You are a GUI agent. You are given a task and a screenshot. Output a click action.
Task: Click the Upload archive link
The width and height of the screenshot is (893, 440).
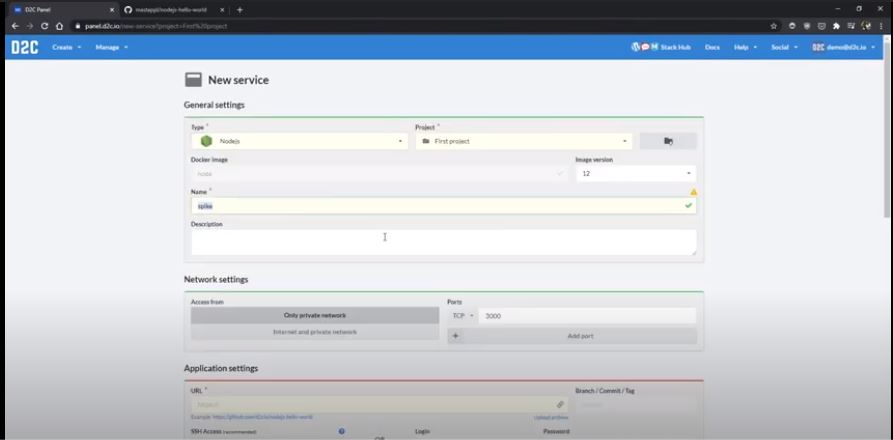tap(551, 417)
